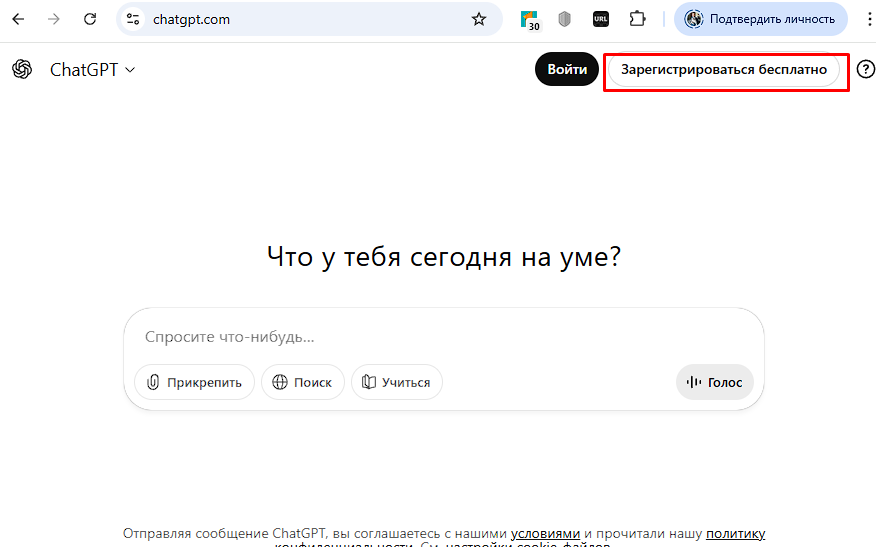Expand the ChatGPT model dropdown
Screen dimensions: 876x547
pyautogui.click(x=93, y=70)
